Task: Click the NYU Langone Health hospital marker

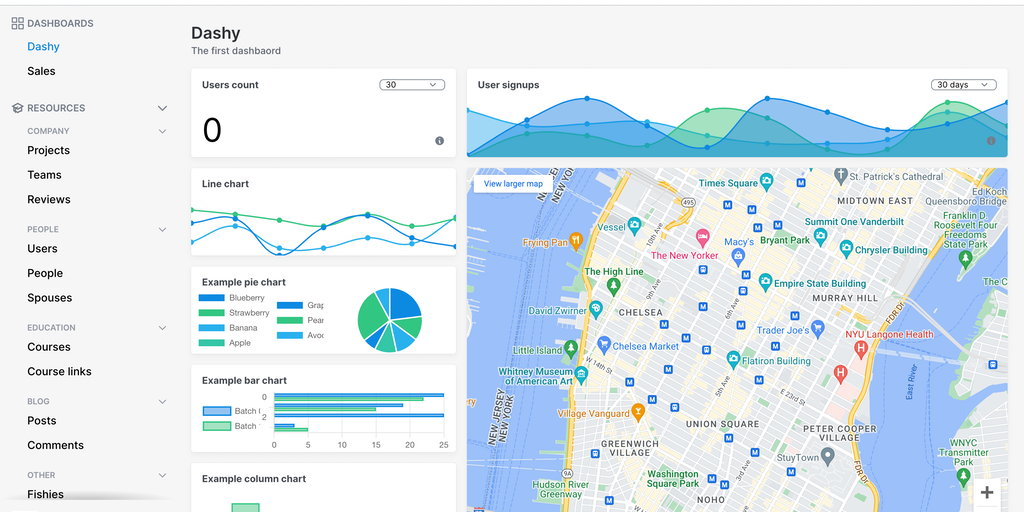Action: [861, 349]
